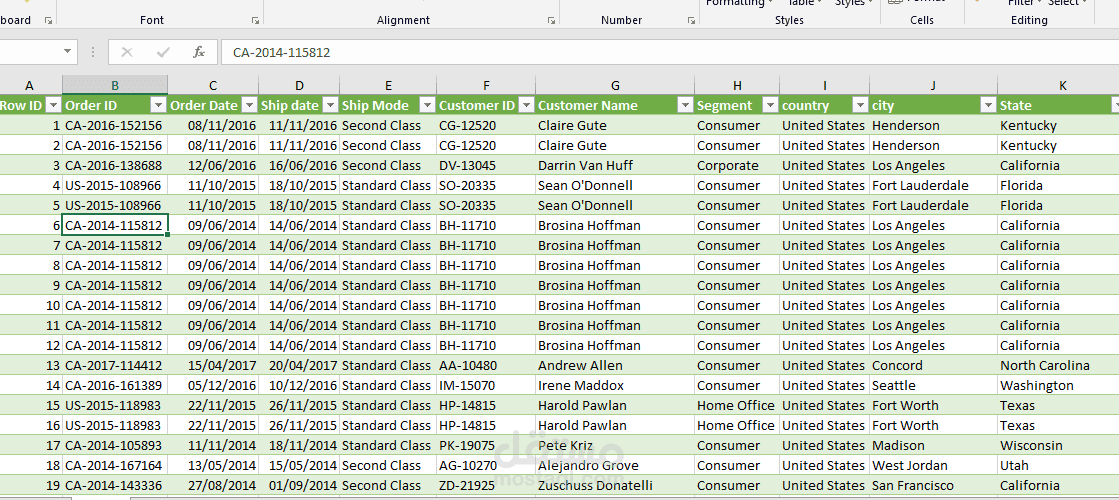Click customer ID PK-19075
Image resolution: width=1119 pixels, height=500 pixels.
pyautogui.click(x=485, y=445)
